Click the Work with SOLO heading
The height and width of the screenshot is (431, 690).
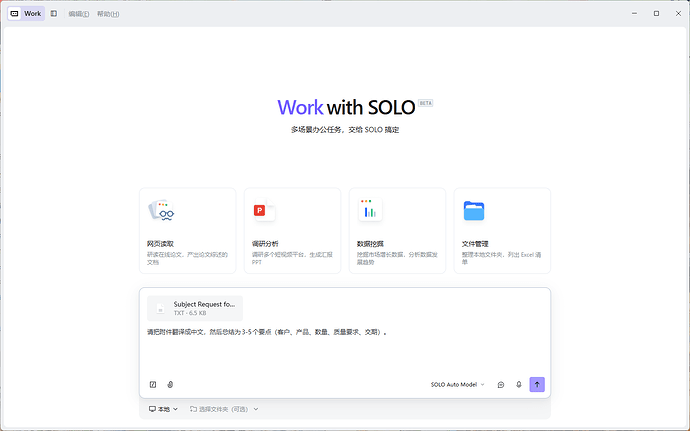346,107
